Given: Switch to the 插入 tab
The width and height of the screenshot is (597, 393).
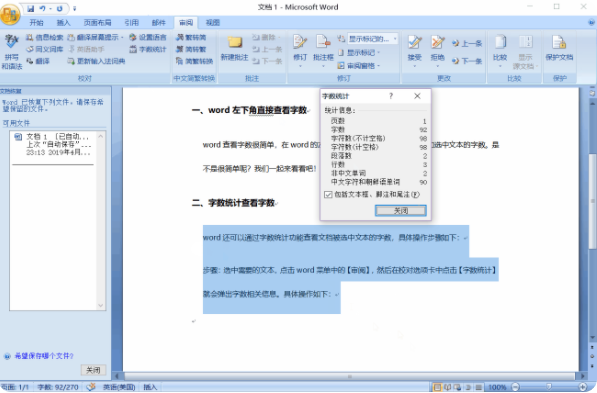Looking at the screenshot, I should click(x=64, y=22).
